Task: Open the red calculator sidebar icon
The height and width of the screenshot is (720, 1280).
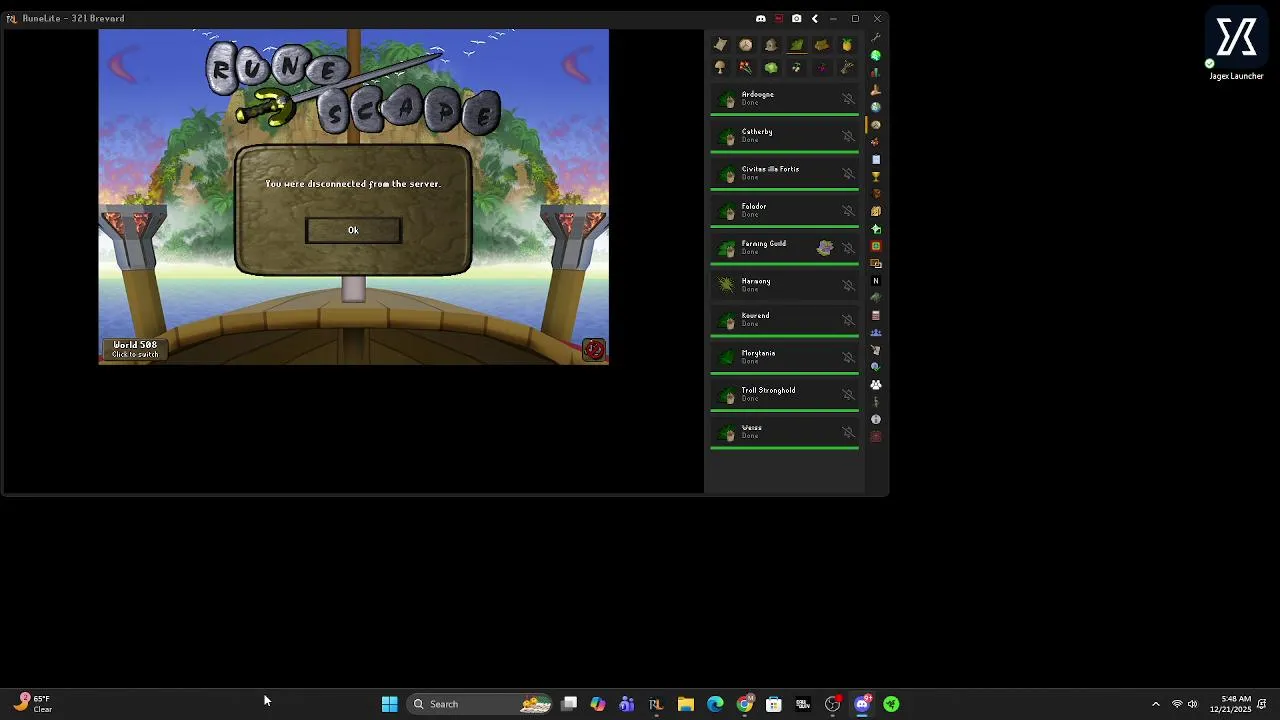Action: (x=876, y=315)
